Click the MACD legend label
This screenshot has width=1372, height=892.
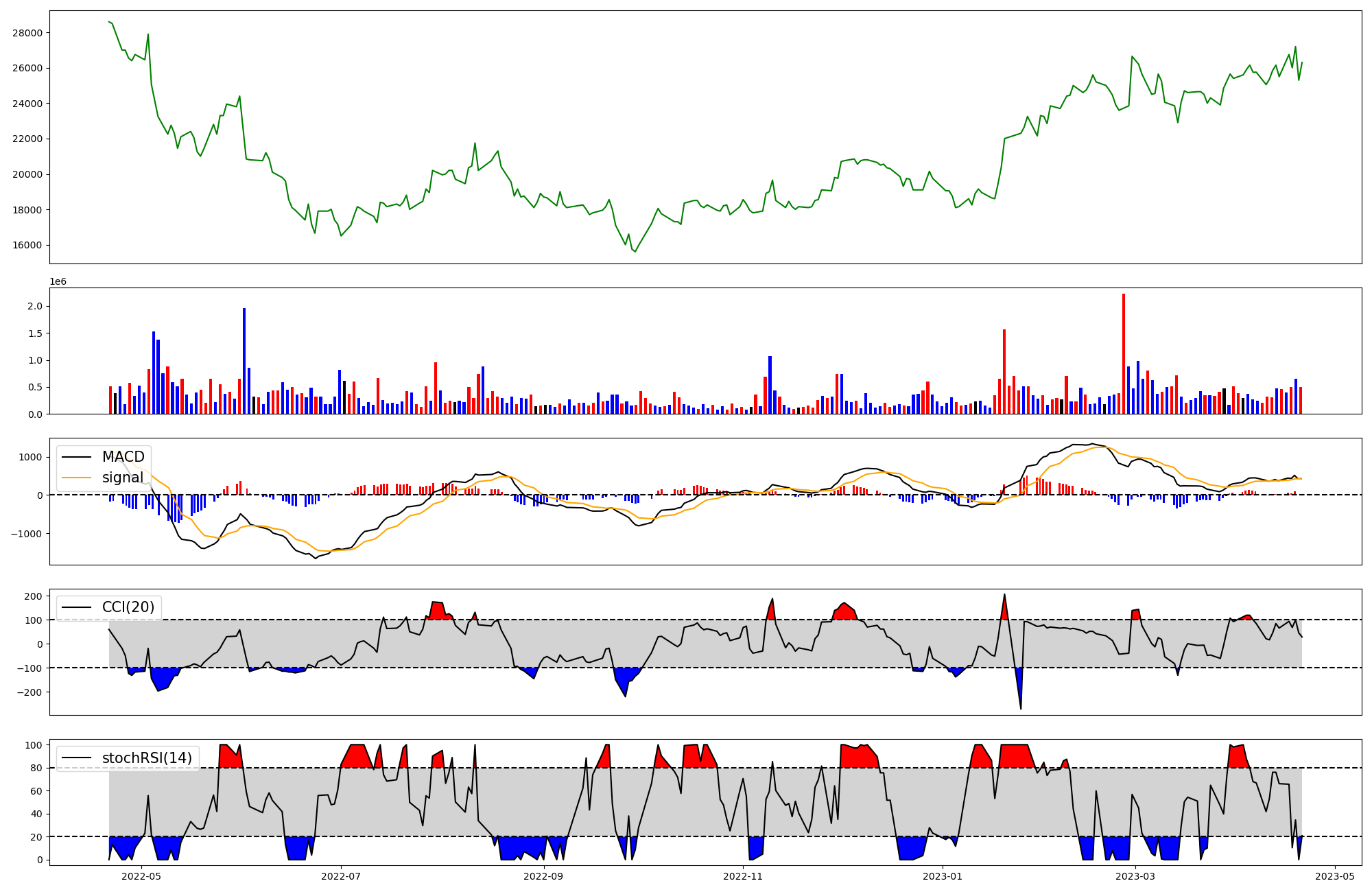coord(123,457)
